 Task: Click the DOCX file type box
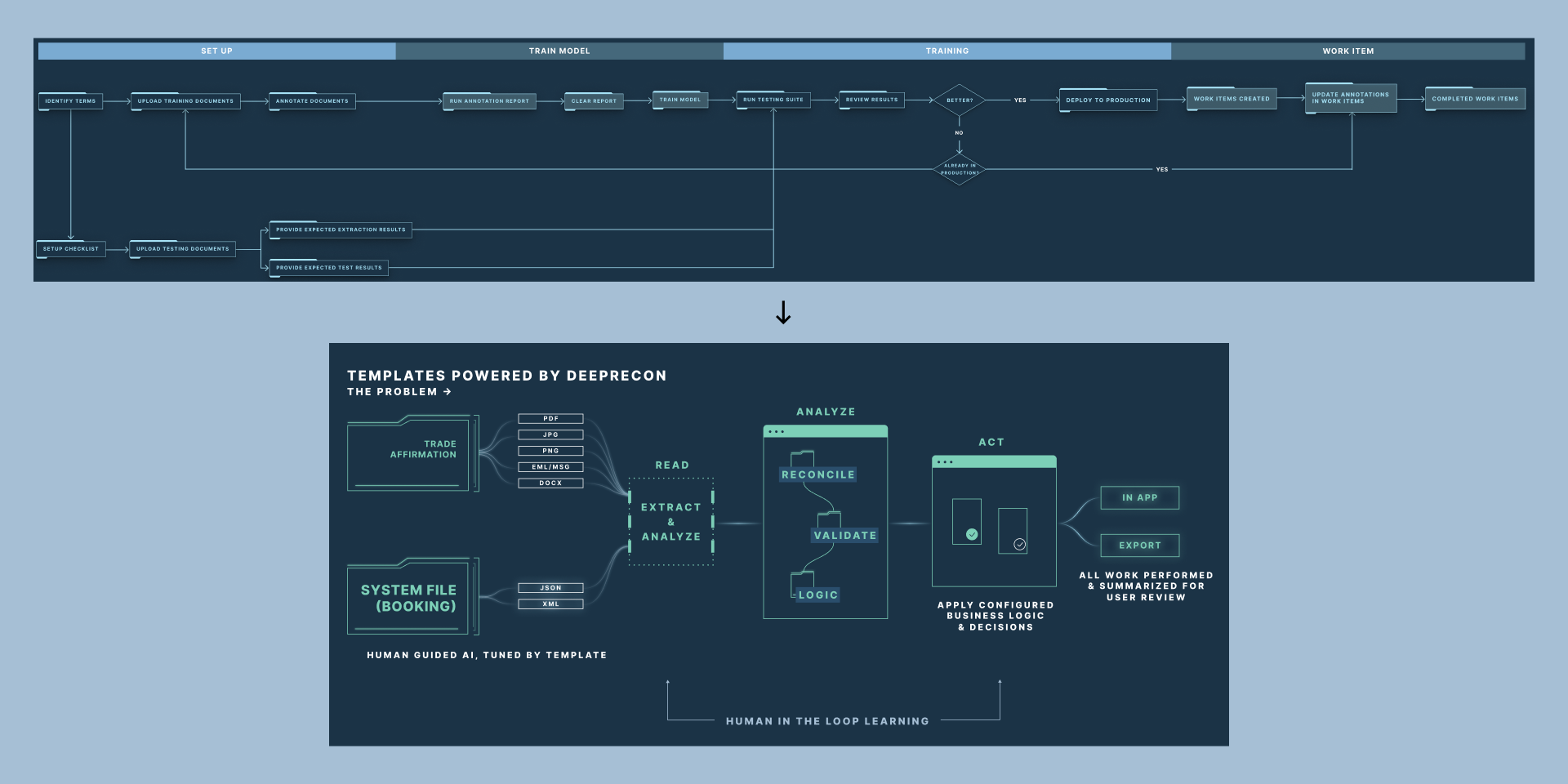pos(551,483)
